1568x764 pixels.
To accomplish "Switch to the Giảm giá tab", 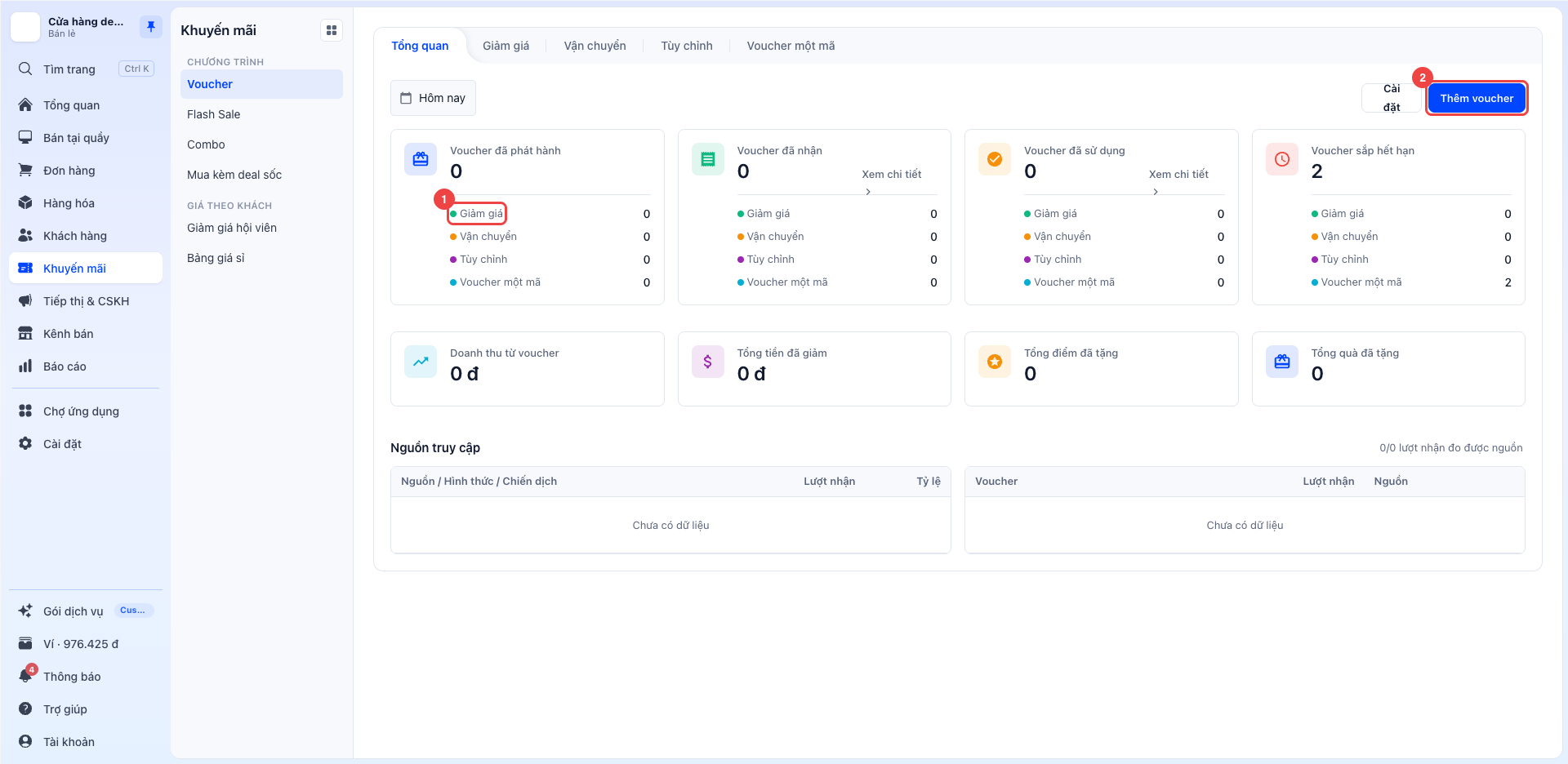I will (506, 46).
